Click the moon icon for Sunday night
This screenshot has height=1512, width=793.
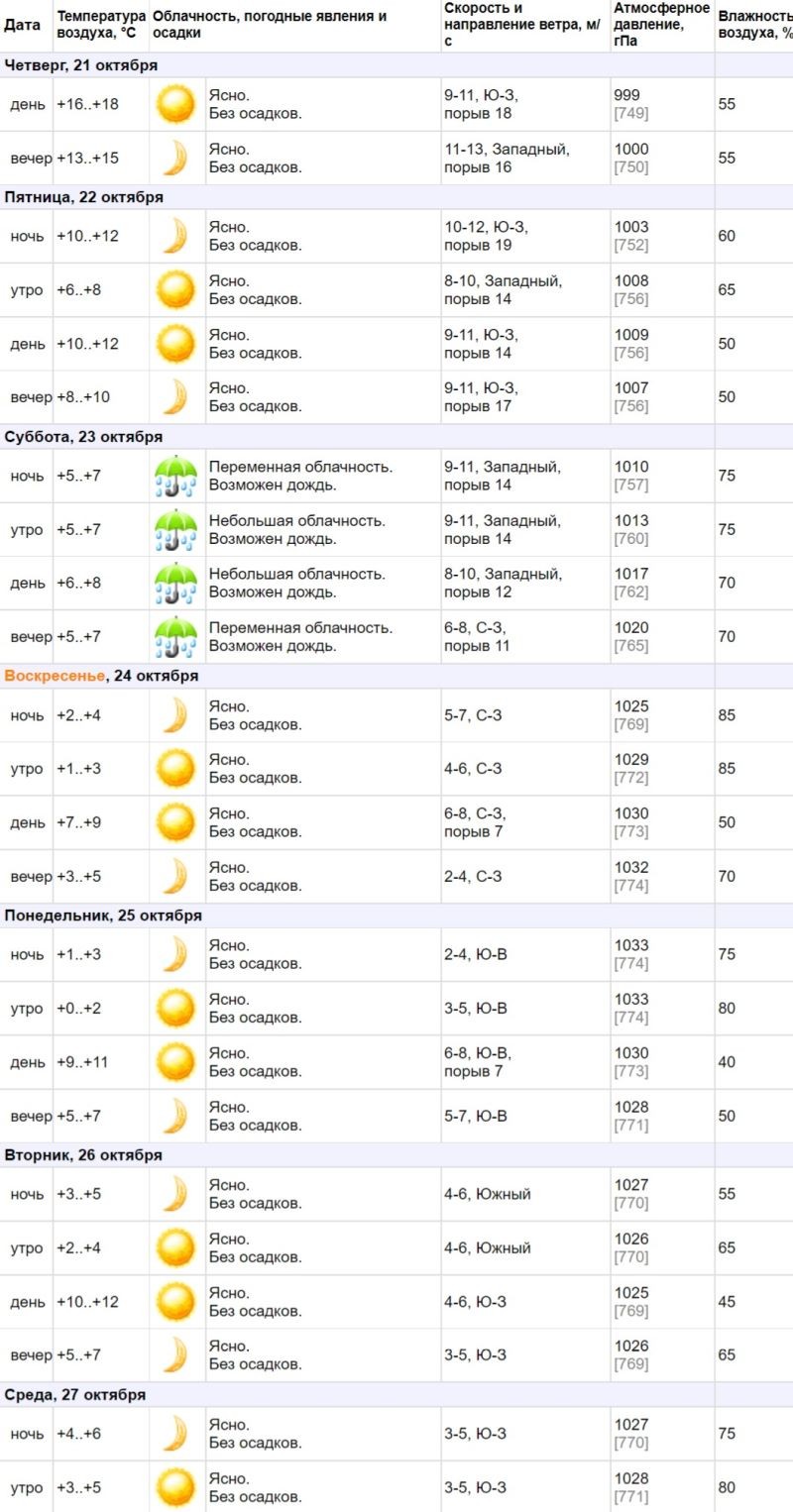(x=176, y=715)
